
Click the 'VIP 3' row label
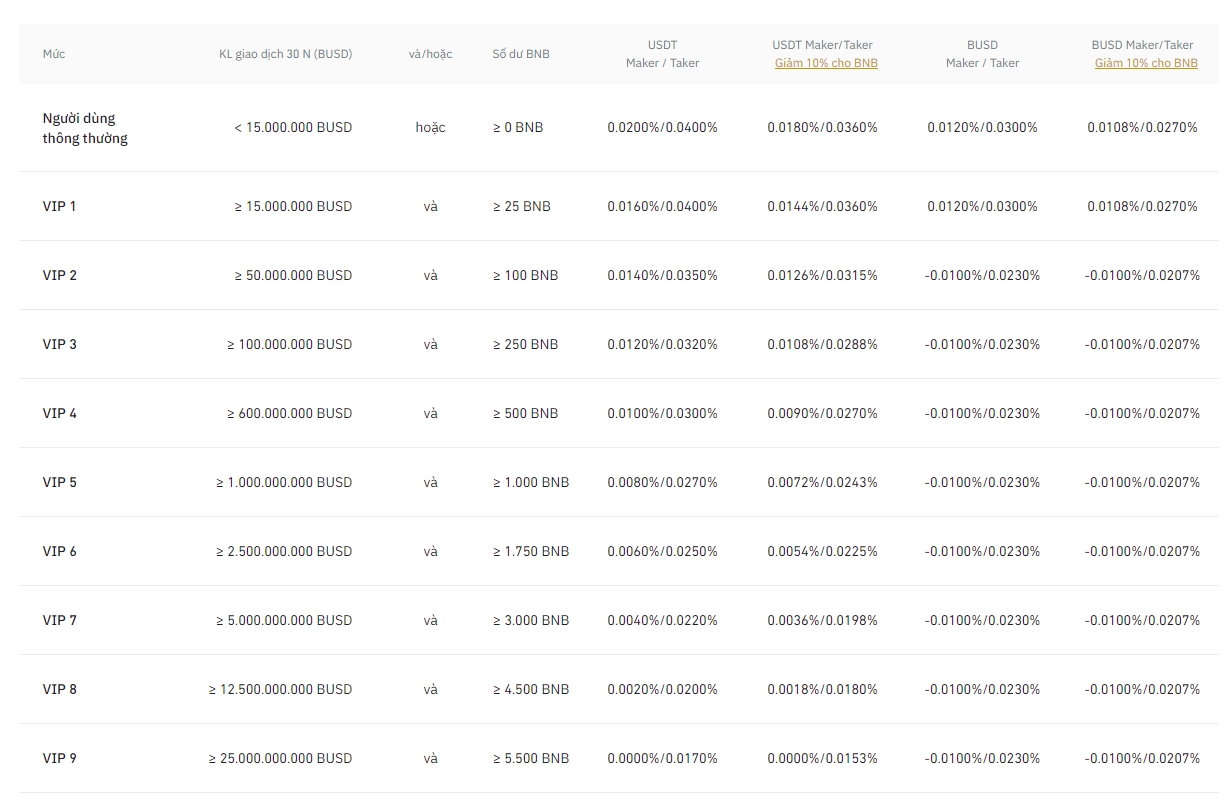click(x=59, y=344)
